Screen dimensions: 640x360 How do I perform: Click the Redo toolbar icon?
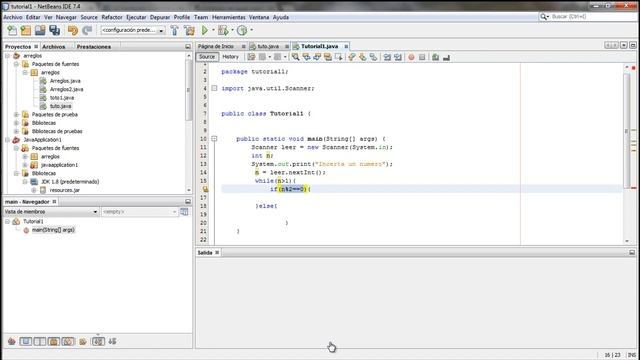87,30
